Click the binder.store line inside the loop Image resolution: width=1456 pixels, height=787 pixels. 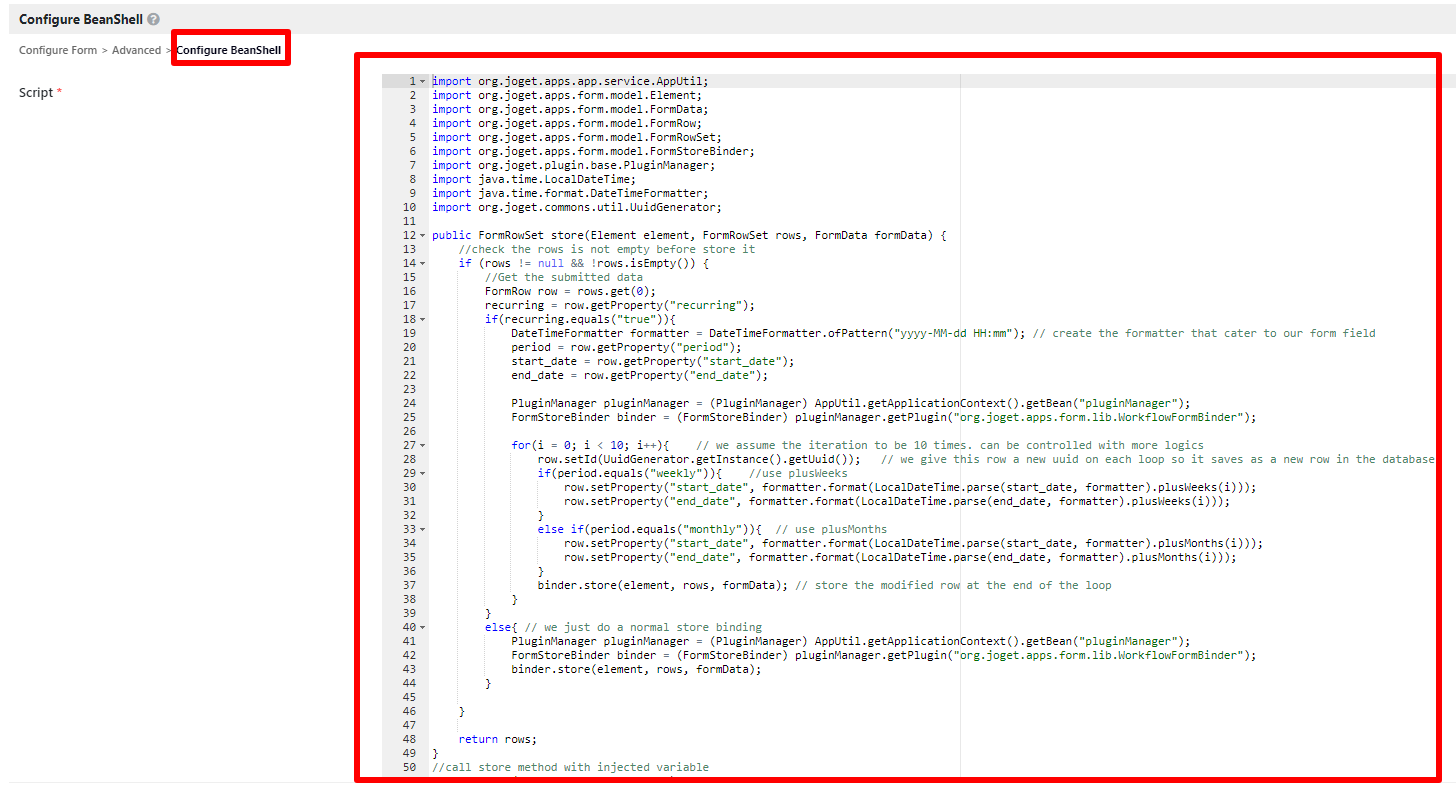pyautogui.click(x=824, y=585)
